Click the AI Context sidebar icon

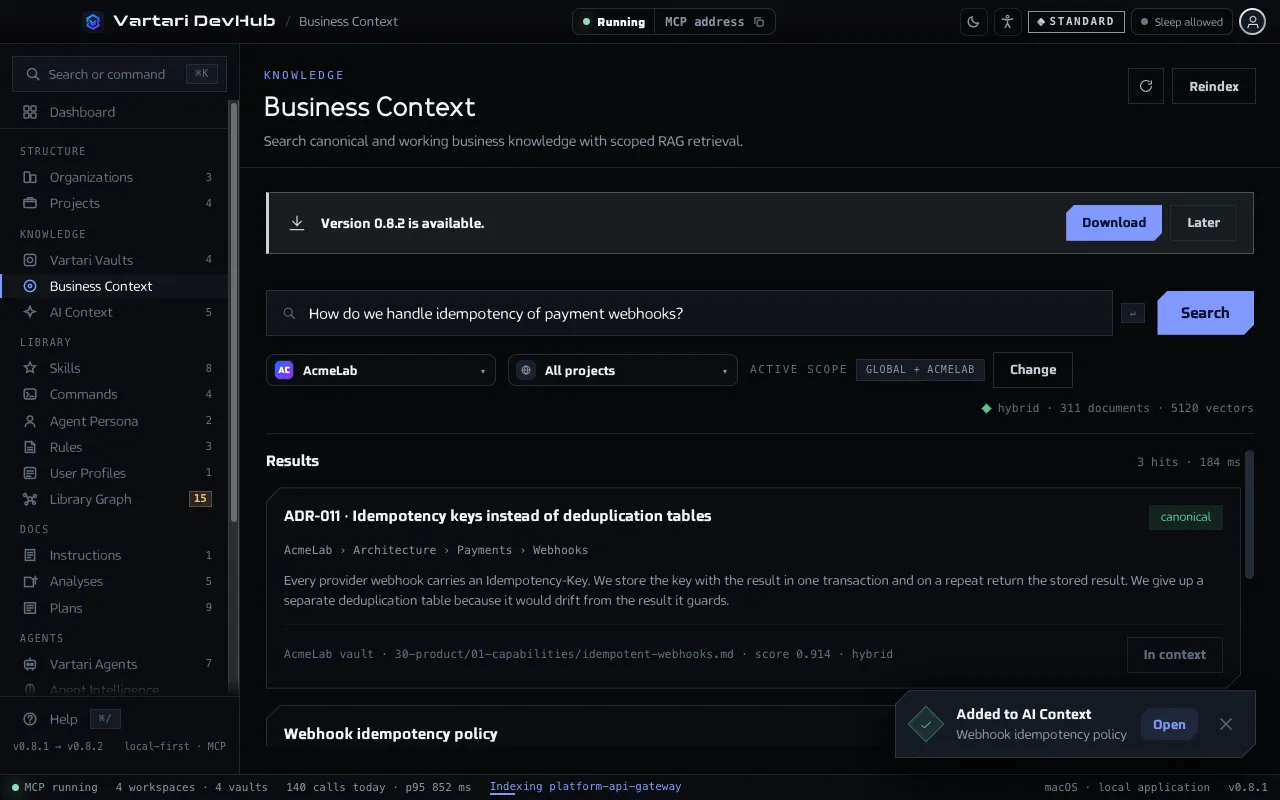point(30,312)
